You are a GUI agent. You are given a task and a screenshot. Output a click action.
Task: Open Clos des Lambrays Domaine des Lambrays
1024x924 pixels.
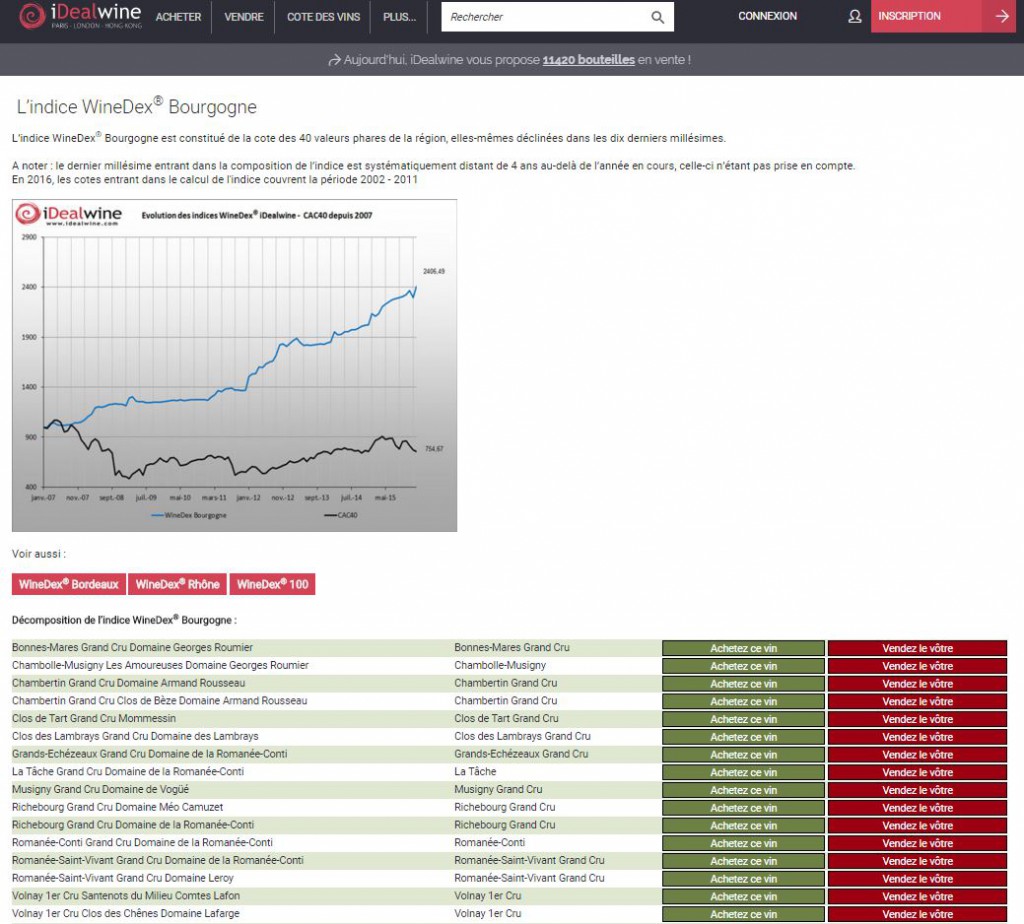point(135,736)
